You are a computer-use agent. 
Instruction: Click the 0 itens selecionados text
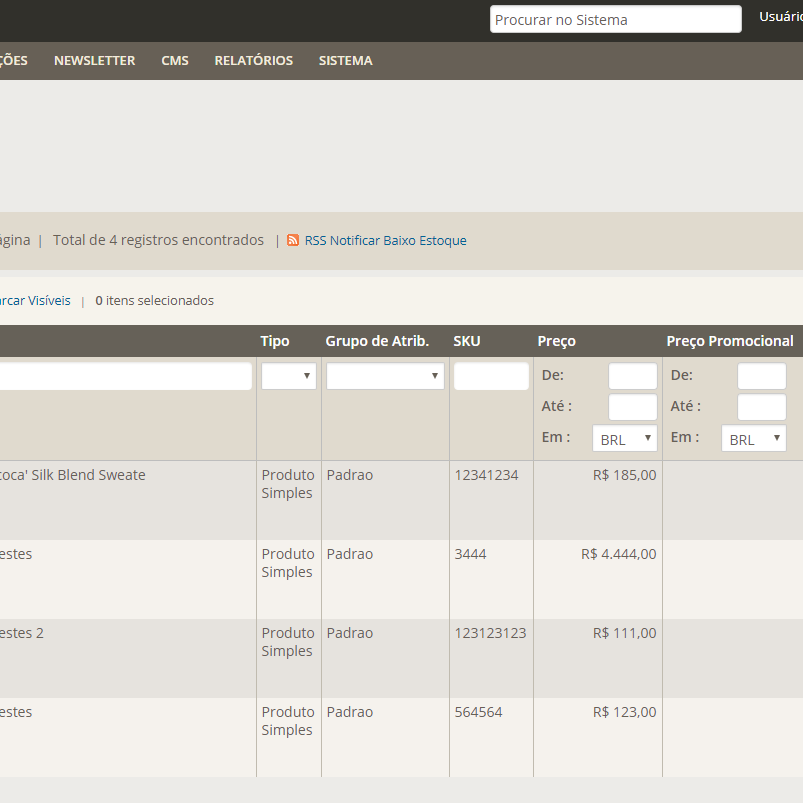[155, 301]
